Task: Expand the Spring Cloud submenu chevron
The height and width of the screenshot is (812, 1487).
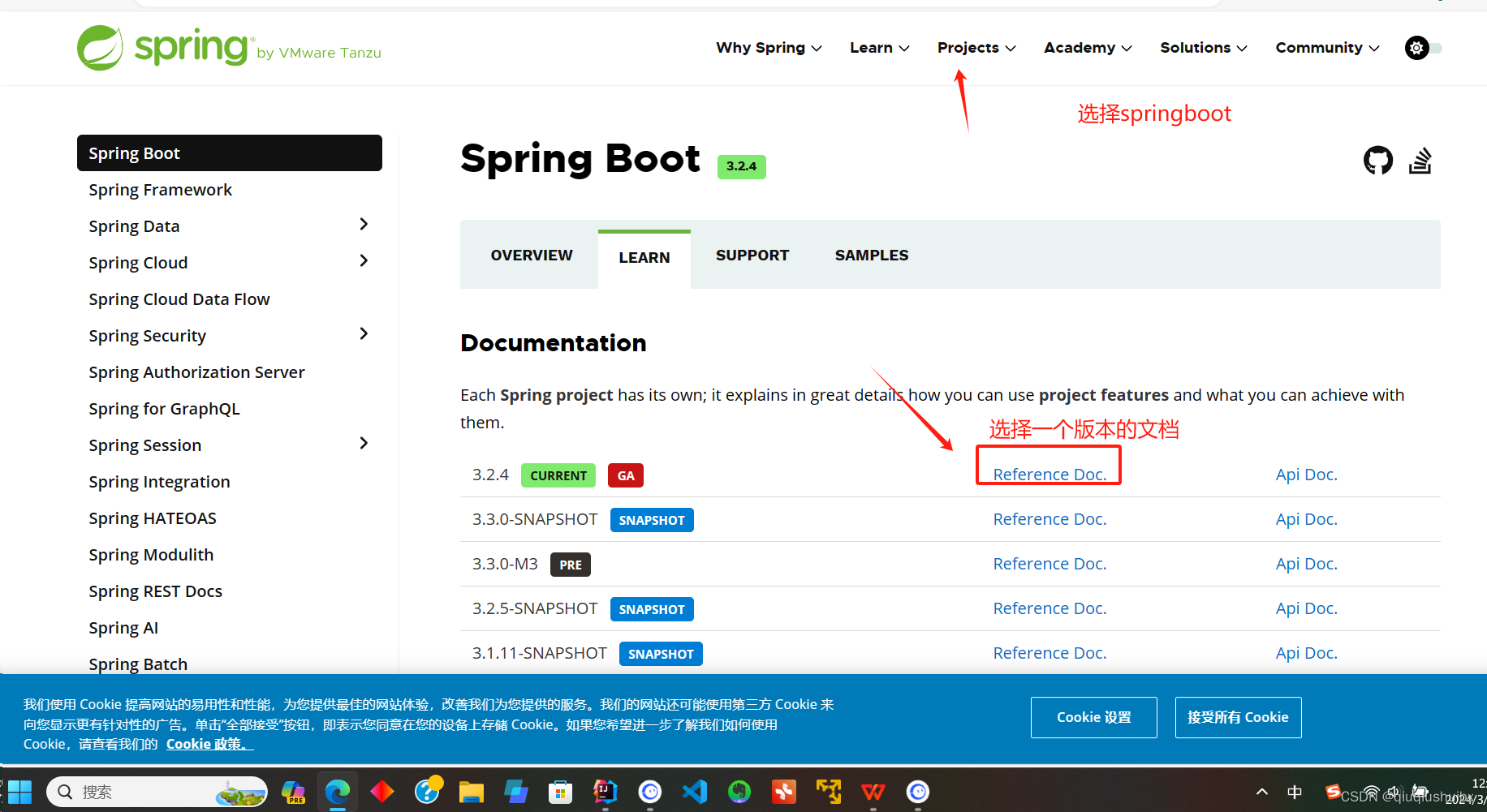Action: (x=364, y=261)
